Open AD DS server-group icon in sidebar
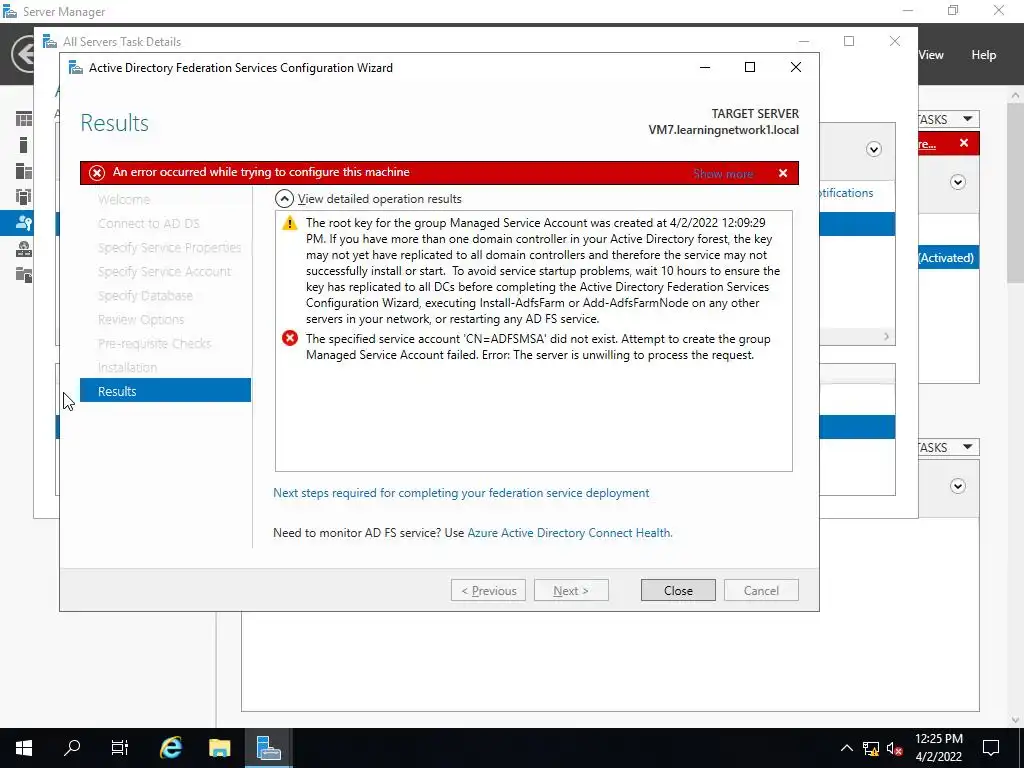 click(24, 197)
